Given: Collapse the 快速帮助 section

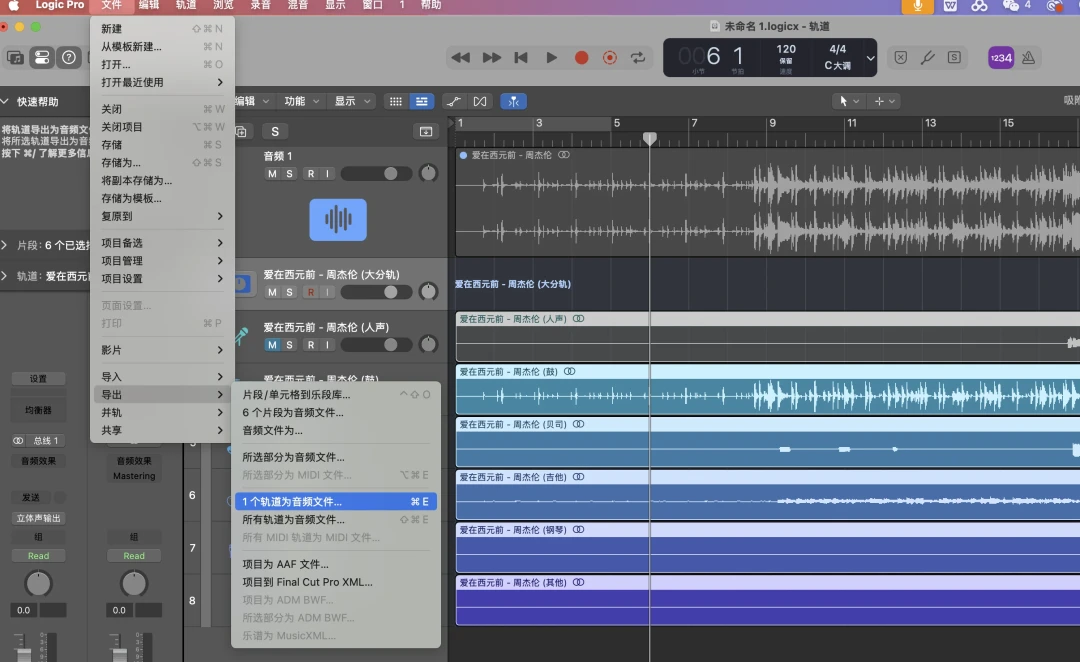Looking at the screenshot, I should click(5, 101).
